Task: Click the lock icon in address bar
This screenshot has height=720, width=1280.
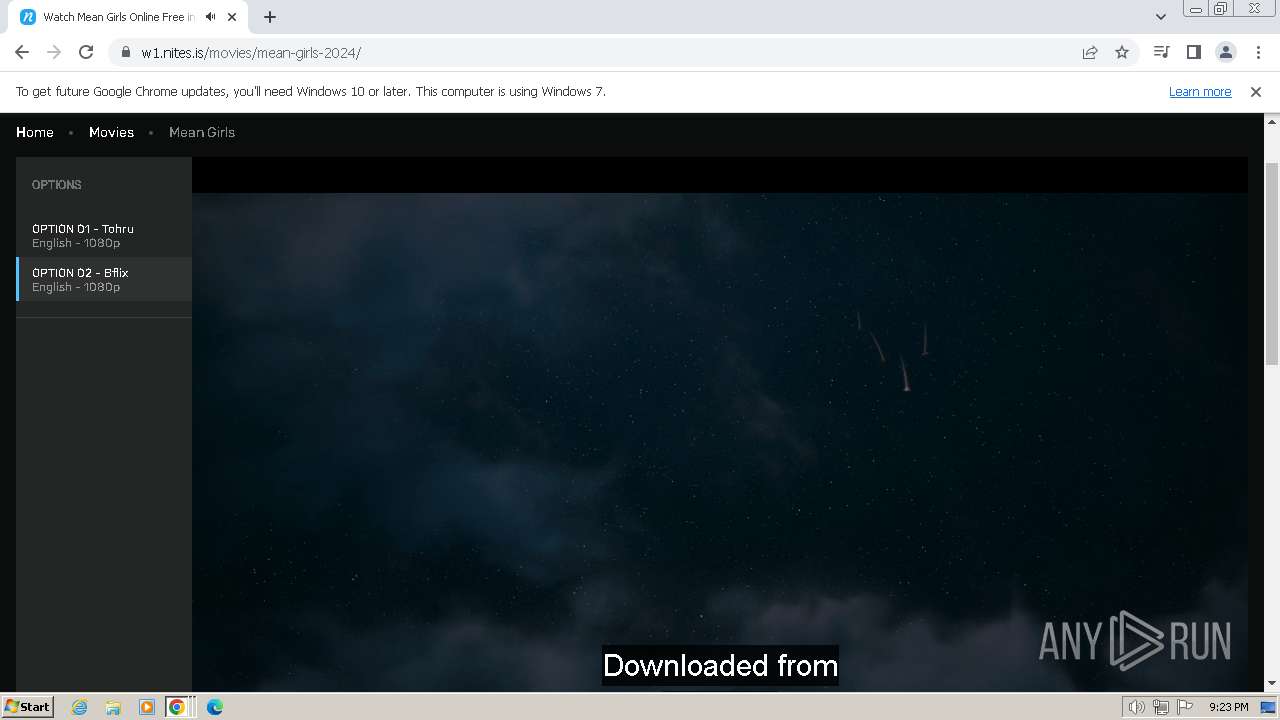Action: tap(126, 53)
